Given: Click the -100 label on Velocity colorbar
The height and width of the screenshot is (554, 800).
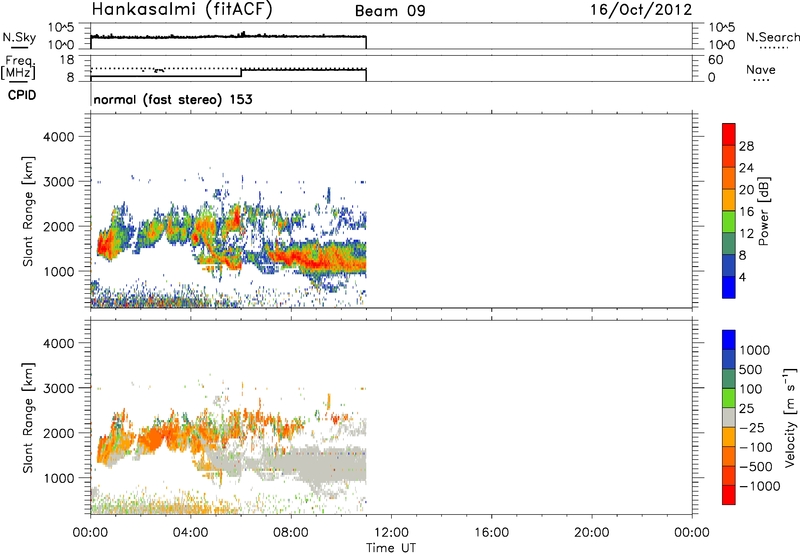Looking at the screenshot, I should (756, 447).
